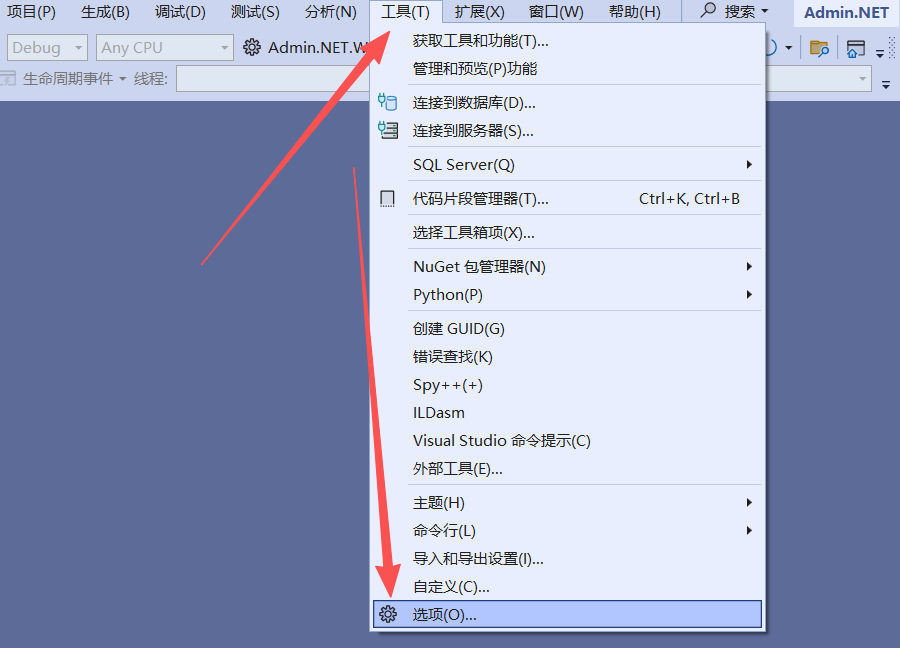
Task: Click the code snippet manager icon
Action: tap(387, 199)
